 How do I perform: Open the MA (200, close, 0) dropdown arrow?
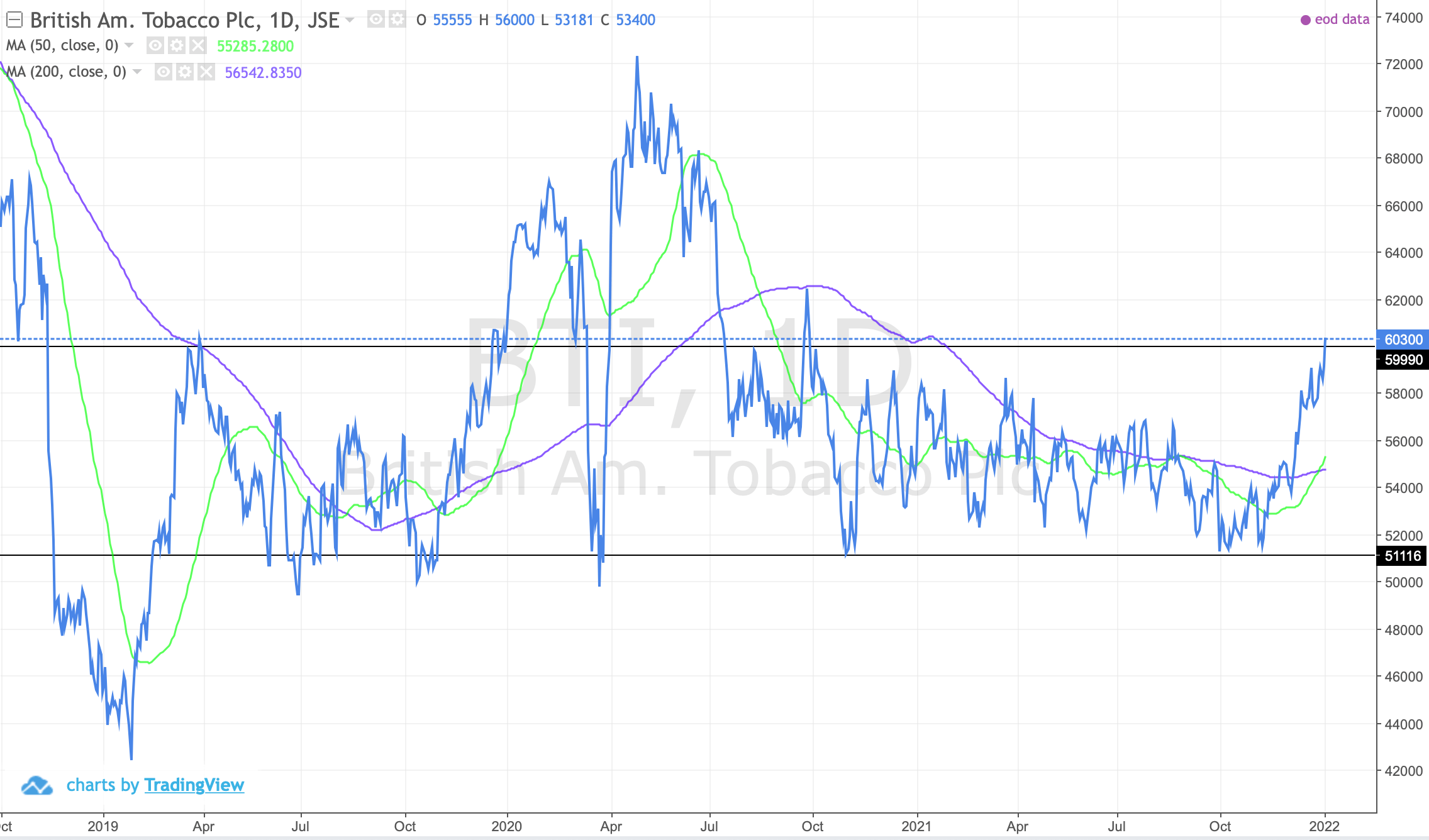click(x=137, y=72)
